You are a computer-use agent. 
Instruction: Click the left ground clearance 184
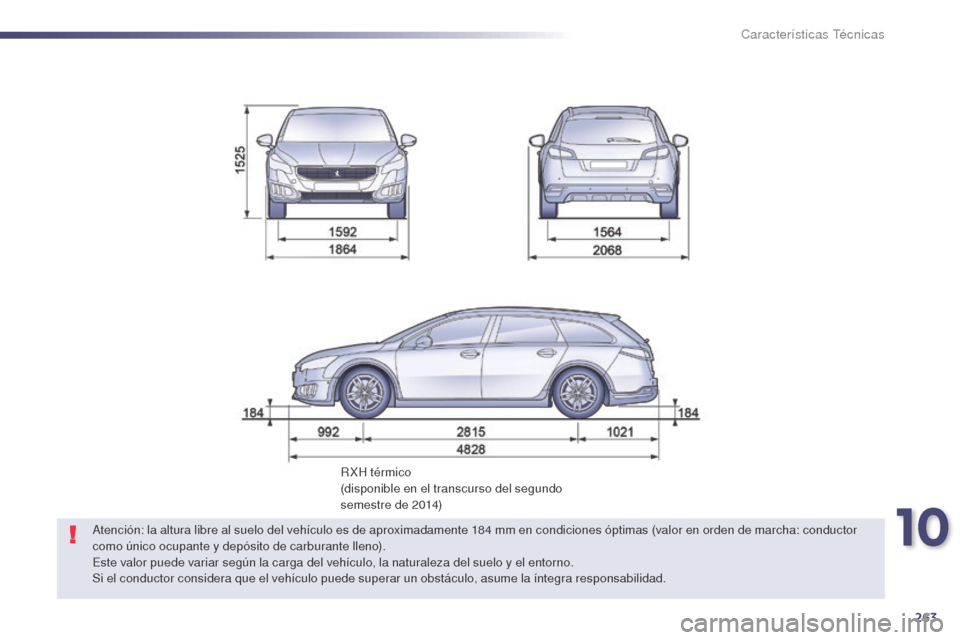pos(253,413)
